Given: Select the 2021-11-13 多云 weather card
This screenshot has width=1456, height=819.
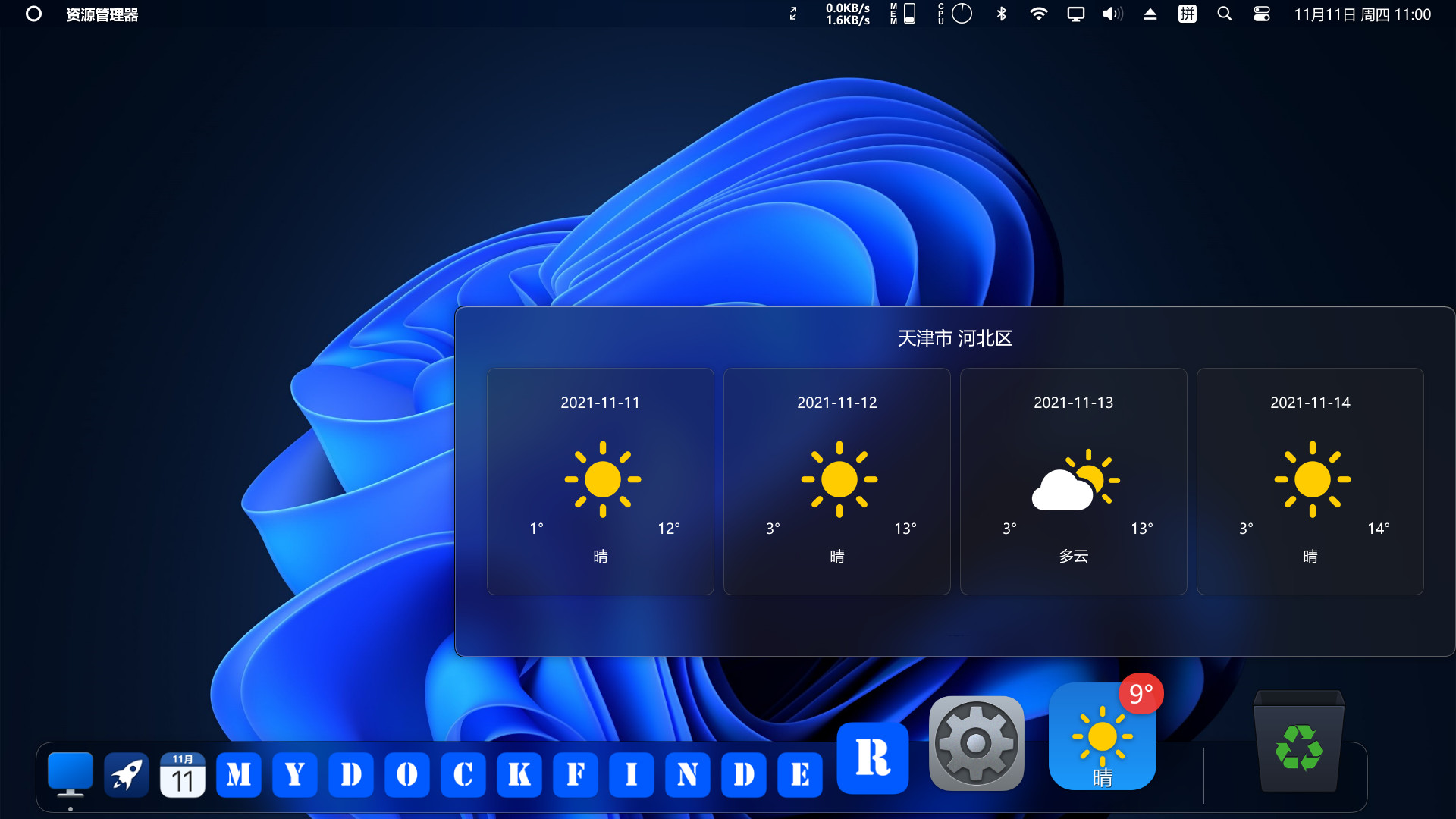Looking at the screenshot, I should [x=1073, y=481].
